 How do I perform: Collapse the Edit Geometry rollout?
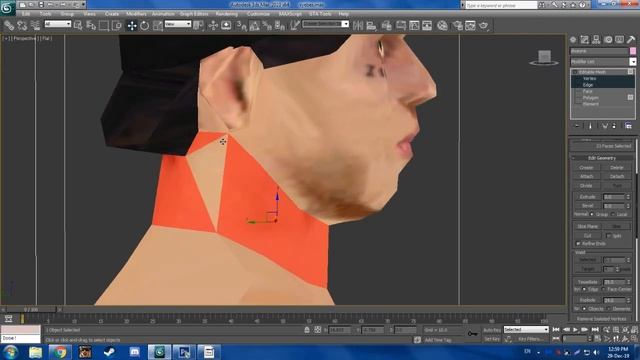click(x=602, y=158)
